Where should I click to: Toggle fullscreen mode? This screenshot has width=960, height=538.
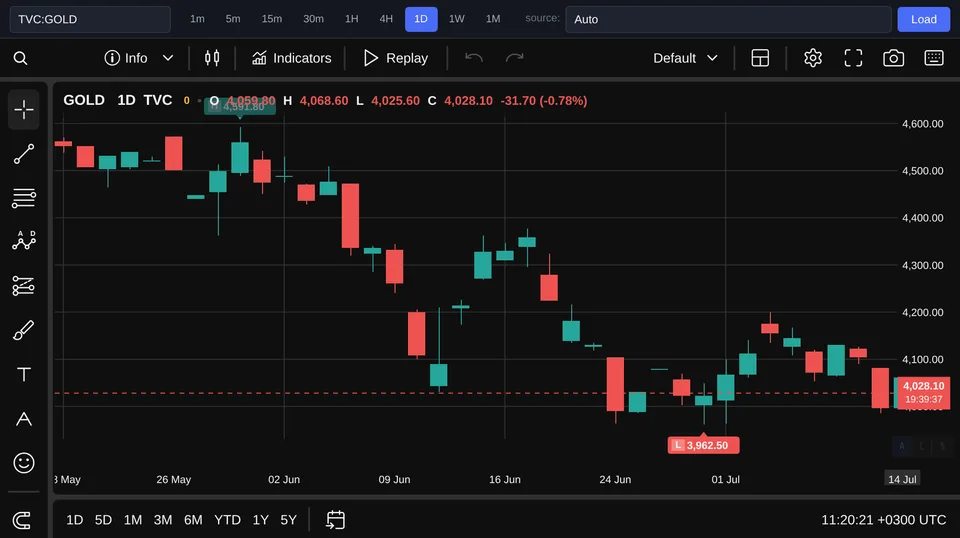point(853,58)
